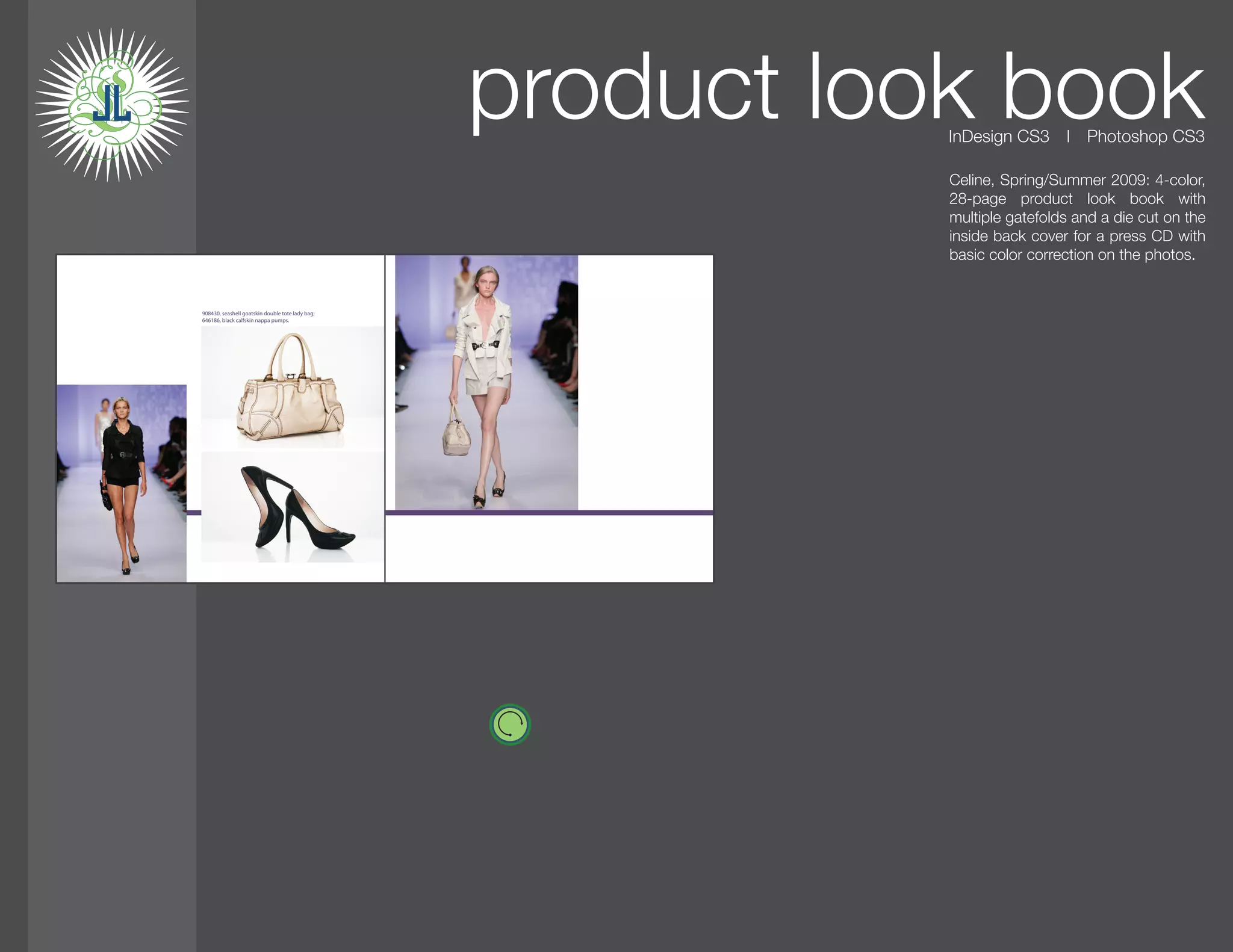Select the runway photo of model in black
1233x952 pixels.
122,483
